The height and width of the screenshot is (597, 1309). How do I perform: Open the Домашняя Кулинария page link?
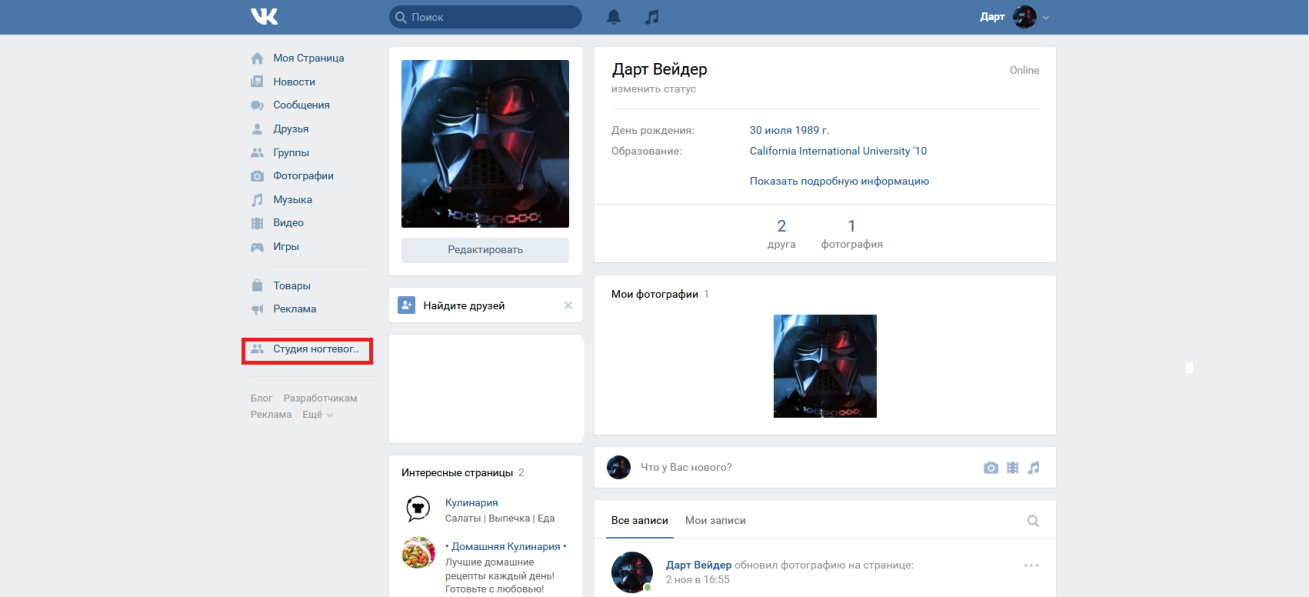click(x=506, y=547)
